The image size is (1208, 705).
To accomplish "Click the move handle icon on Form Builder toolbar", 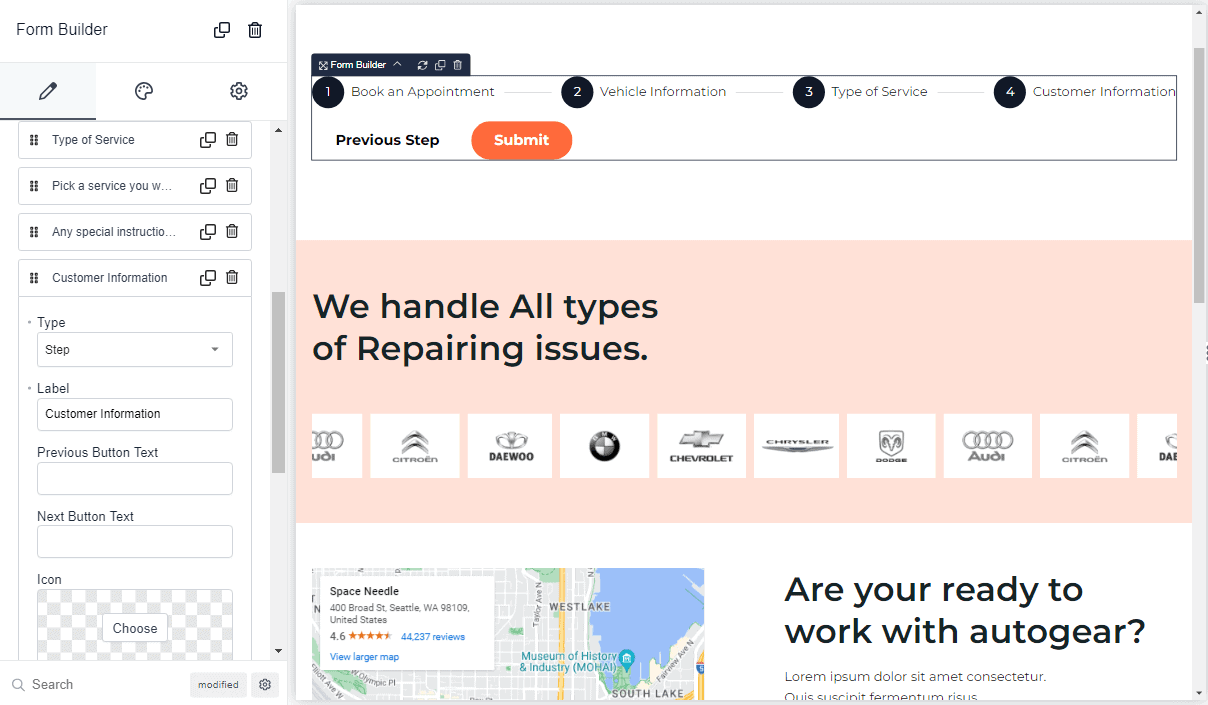I will (x=323, y=65).
